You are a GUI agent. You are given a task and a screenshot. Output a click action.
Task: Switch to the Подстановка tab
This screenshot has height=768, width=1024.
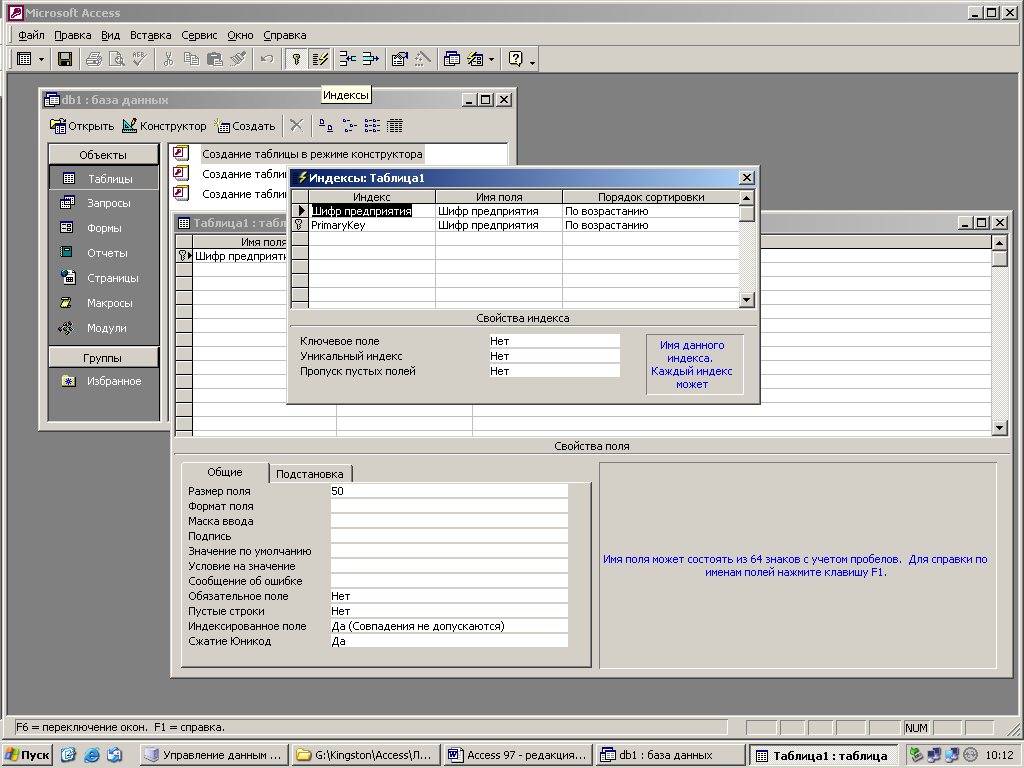(310, 474)
